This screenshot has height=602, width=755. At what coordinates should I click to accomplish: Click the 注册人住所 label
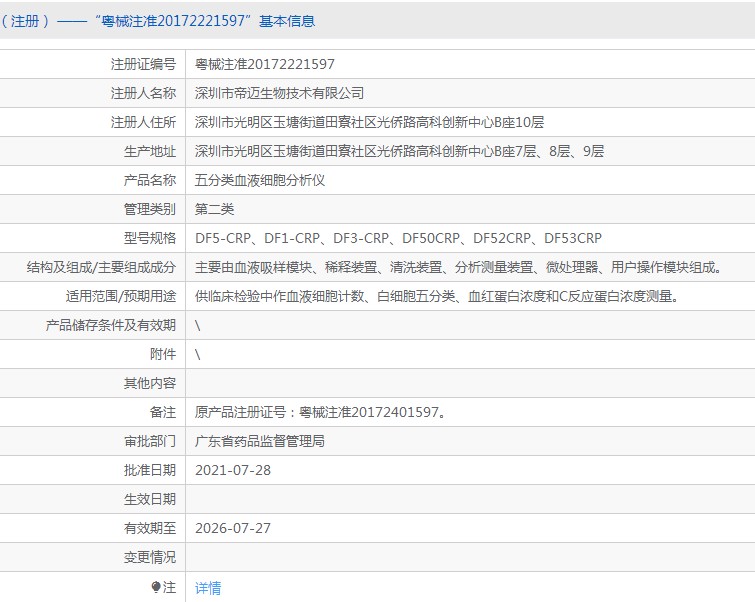(143, 122)
